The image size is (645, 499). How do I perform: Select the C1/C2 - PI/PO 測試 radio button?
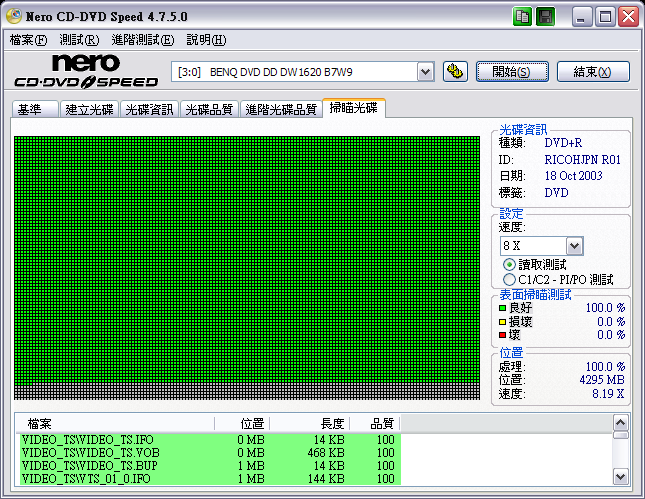pyautogui.click(x=509, y=280)
